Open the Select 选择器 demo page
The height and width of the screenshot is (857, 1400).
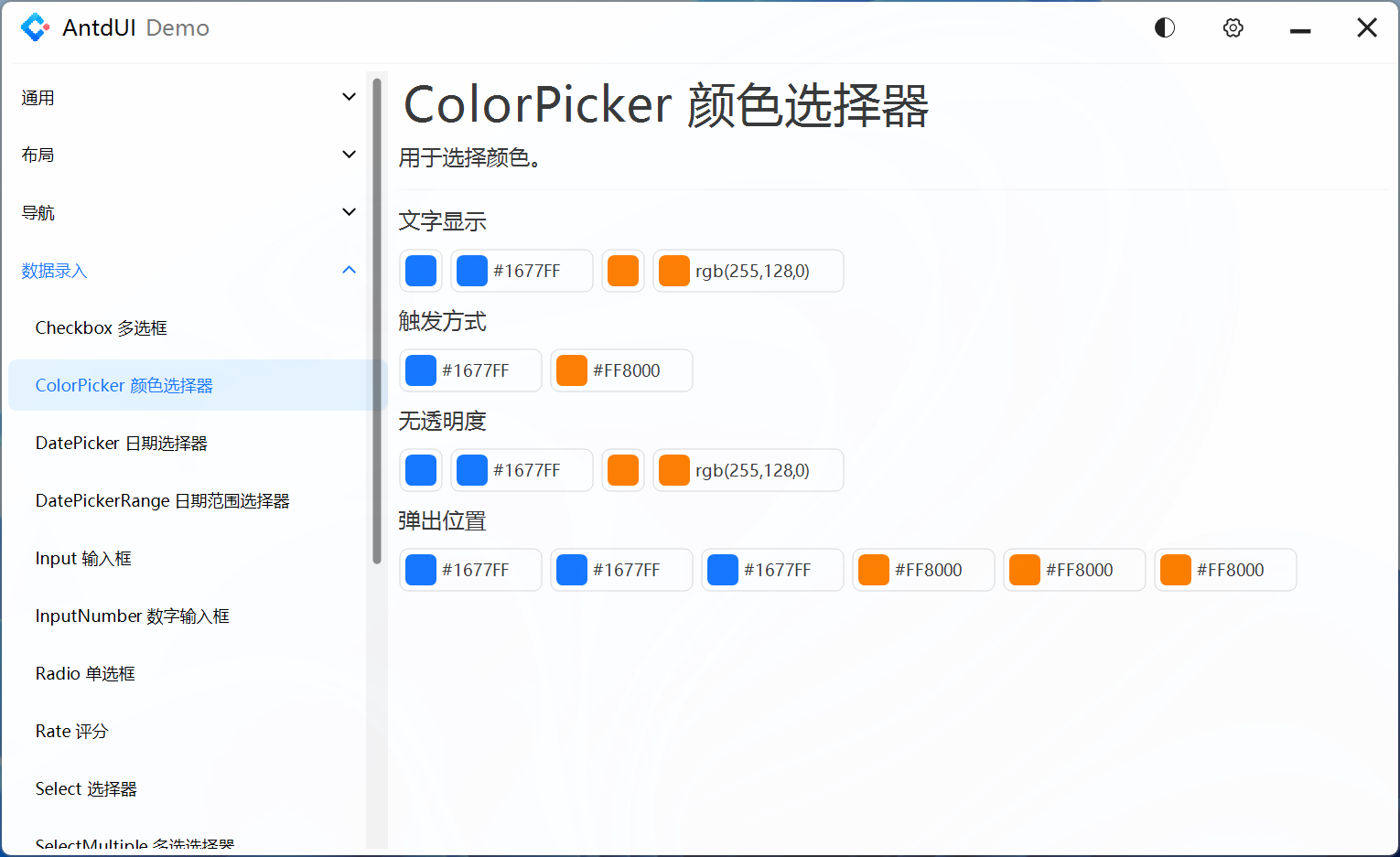click(x=85, y=788)
